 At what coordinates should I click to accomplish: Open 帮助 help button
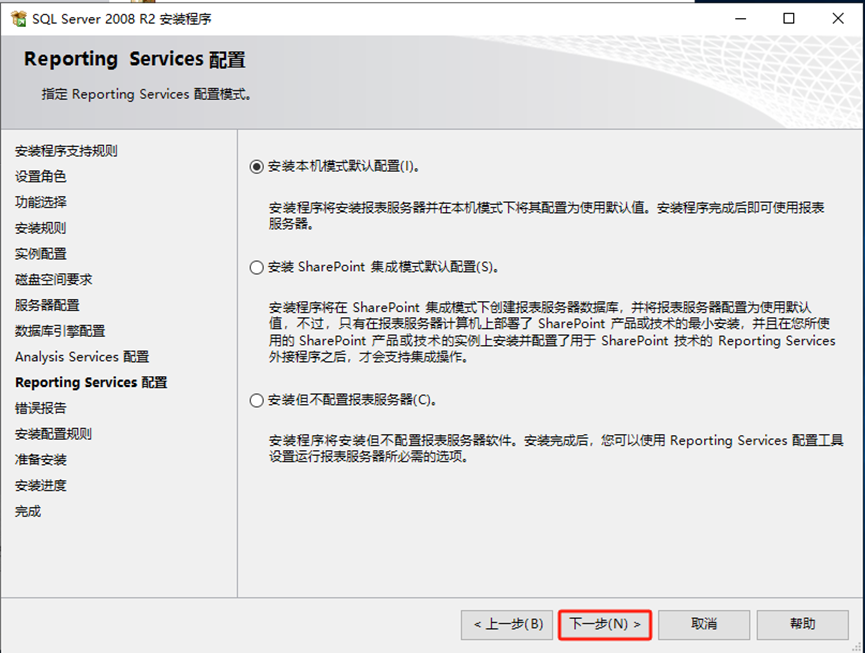pyautogui.click(x=803, y=624)
